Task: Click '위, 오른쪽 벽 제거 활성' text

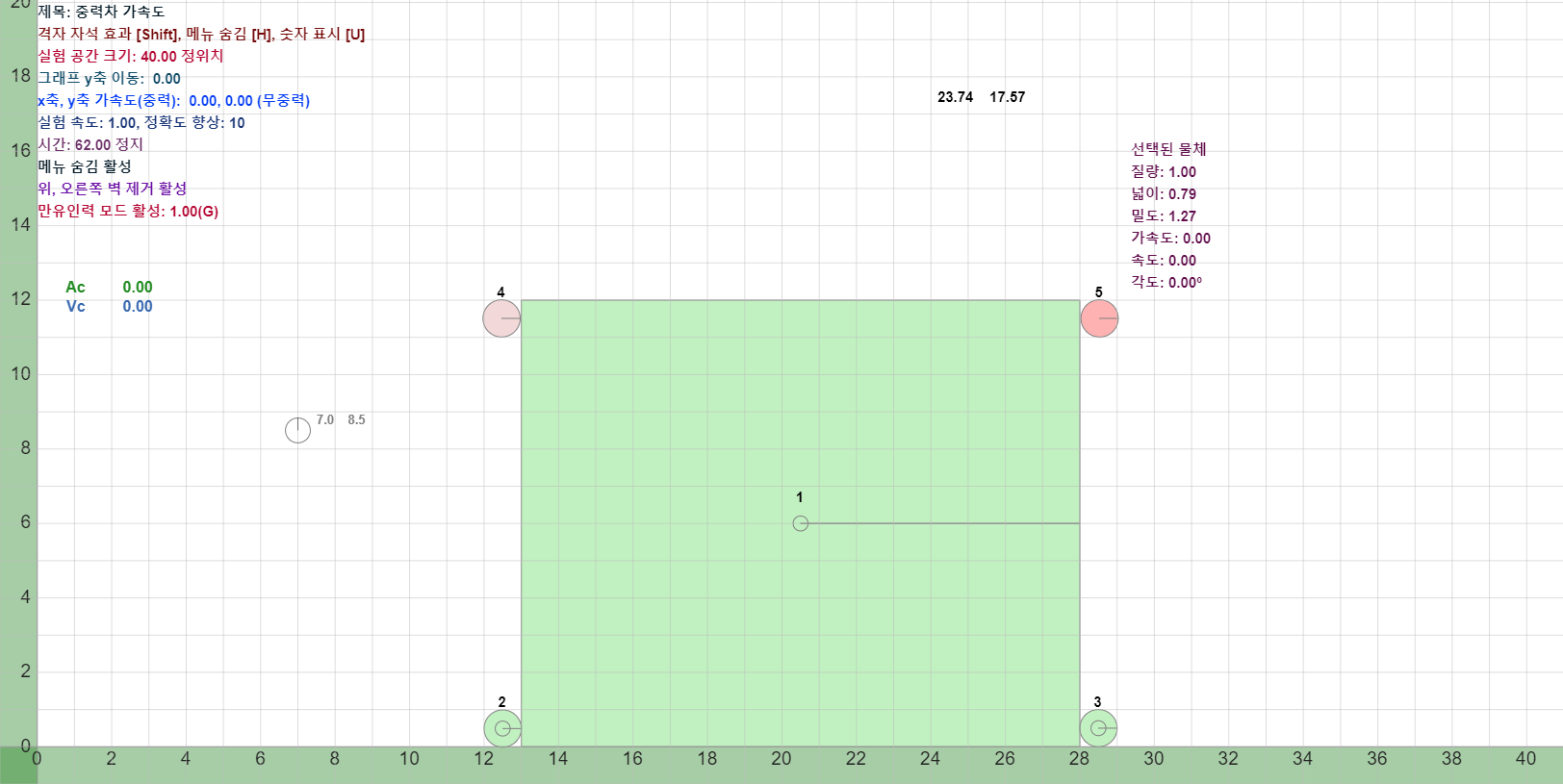Action: click(x=113, y=189)
